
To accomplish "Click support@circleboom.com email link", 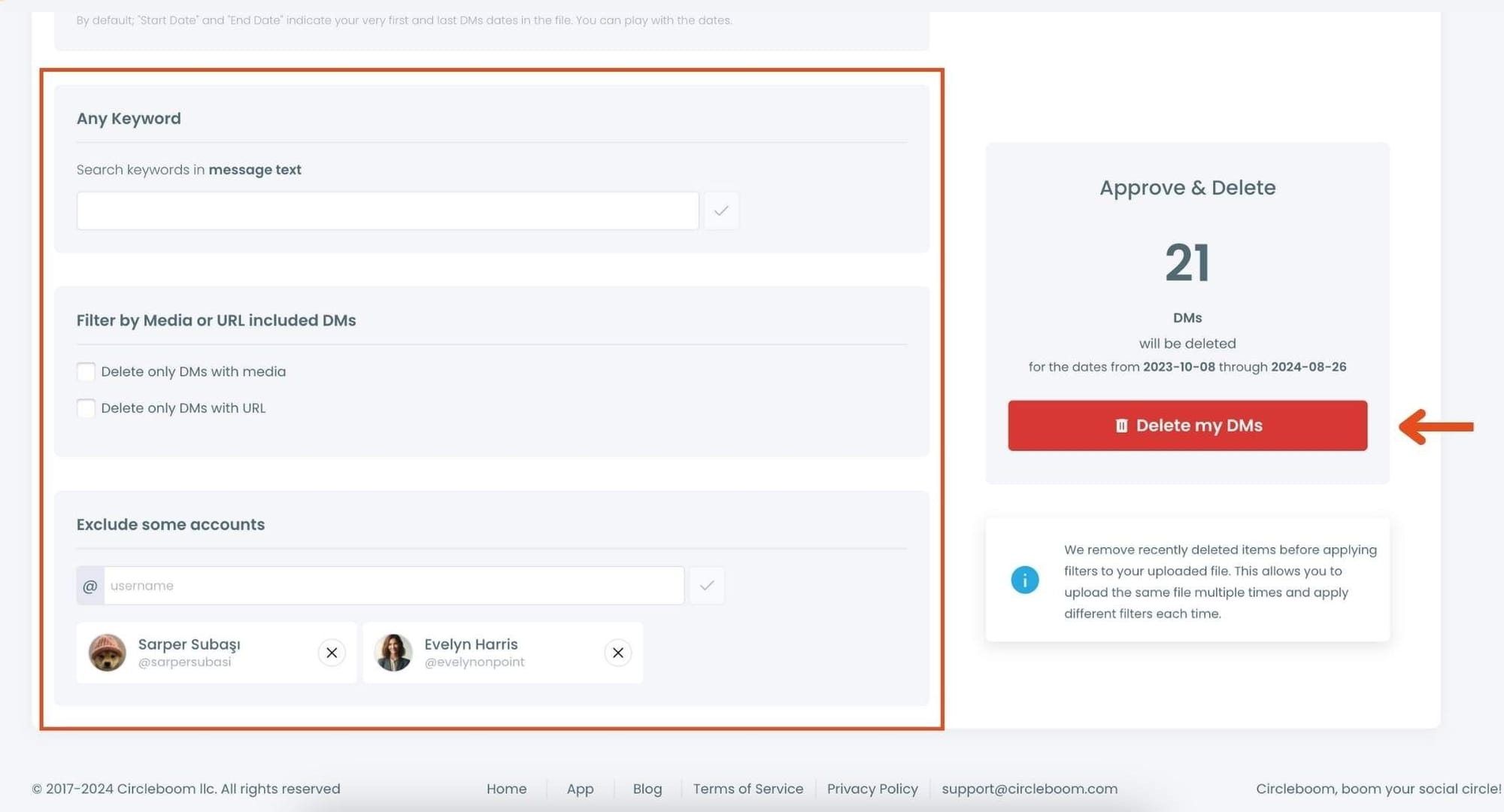I will 1029,789.
